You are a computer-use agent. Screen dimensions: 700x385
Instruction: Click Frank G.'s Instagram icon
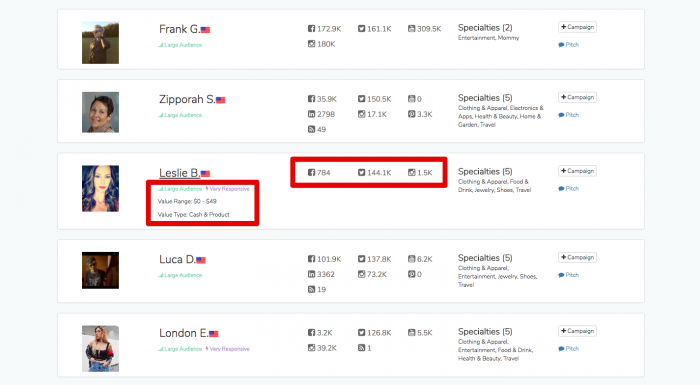[x=311, y=44]
